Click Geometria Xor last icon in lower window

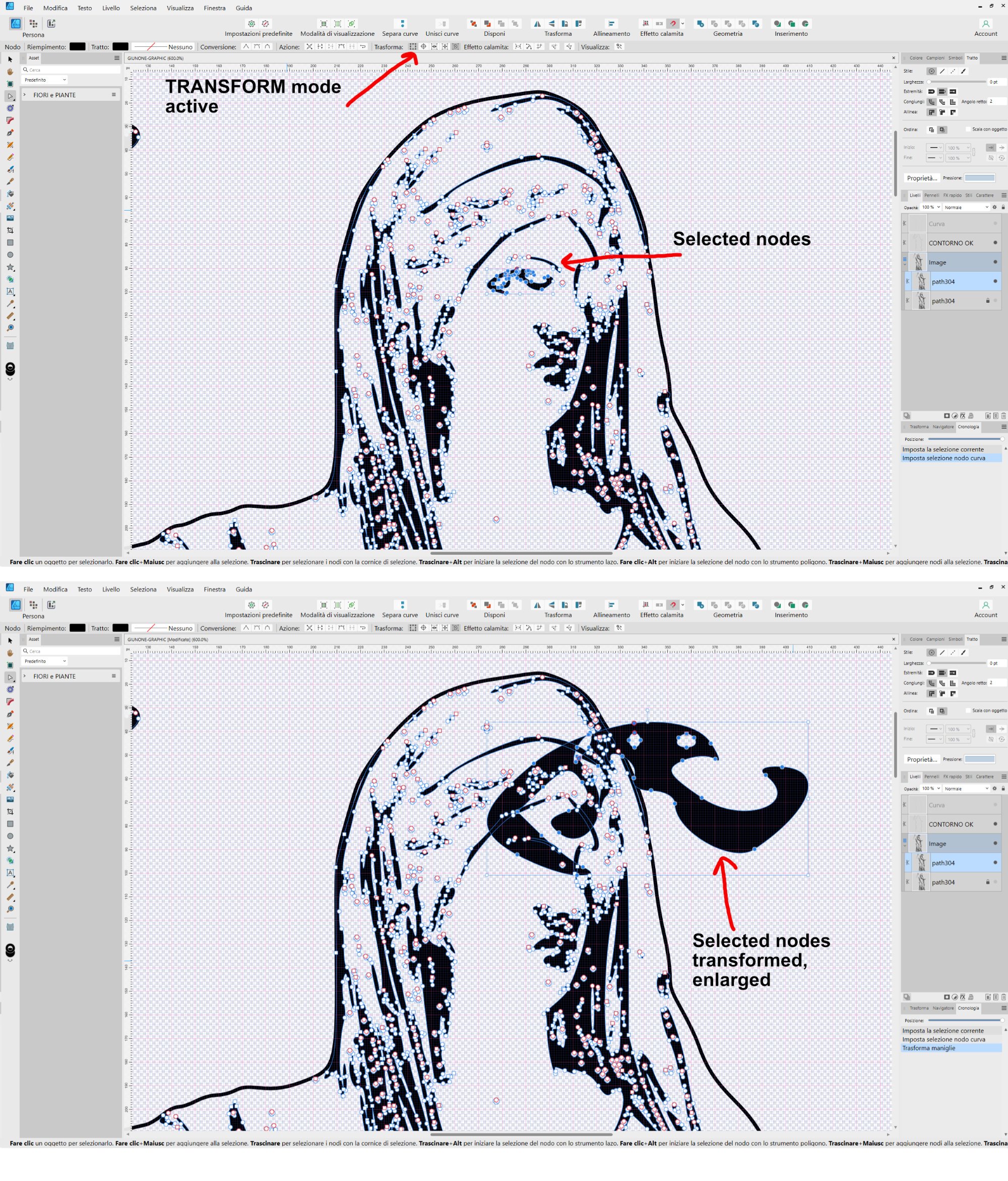click(755, 605)
